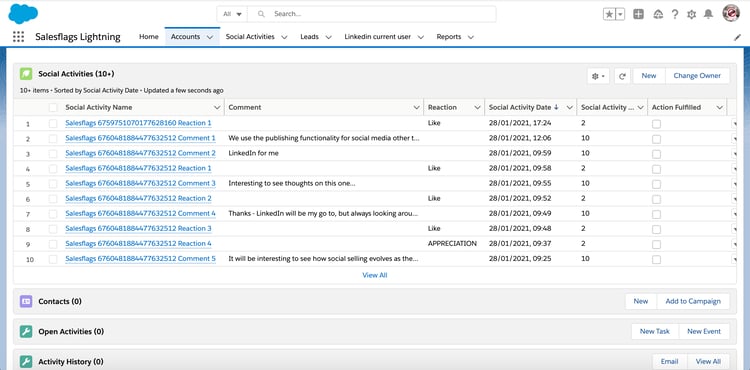Select the row 1 checkbox
The height and width of the screenshot is (370, 750).
[53, 123]
